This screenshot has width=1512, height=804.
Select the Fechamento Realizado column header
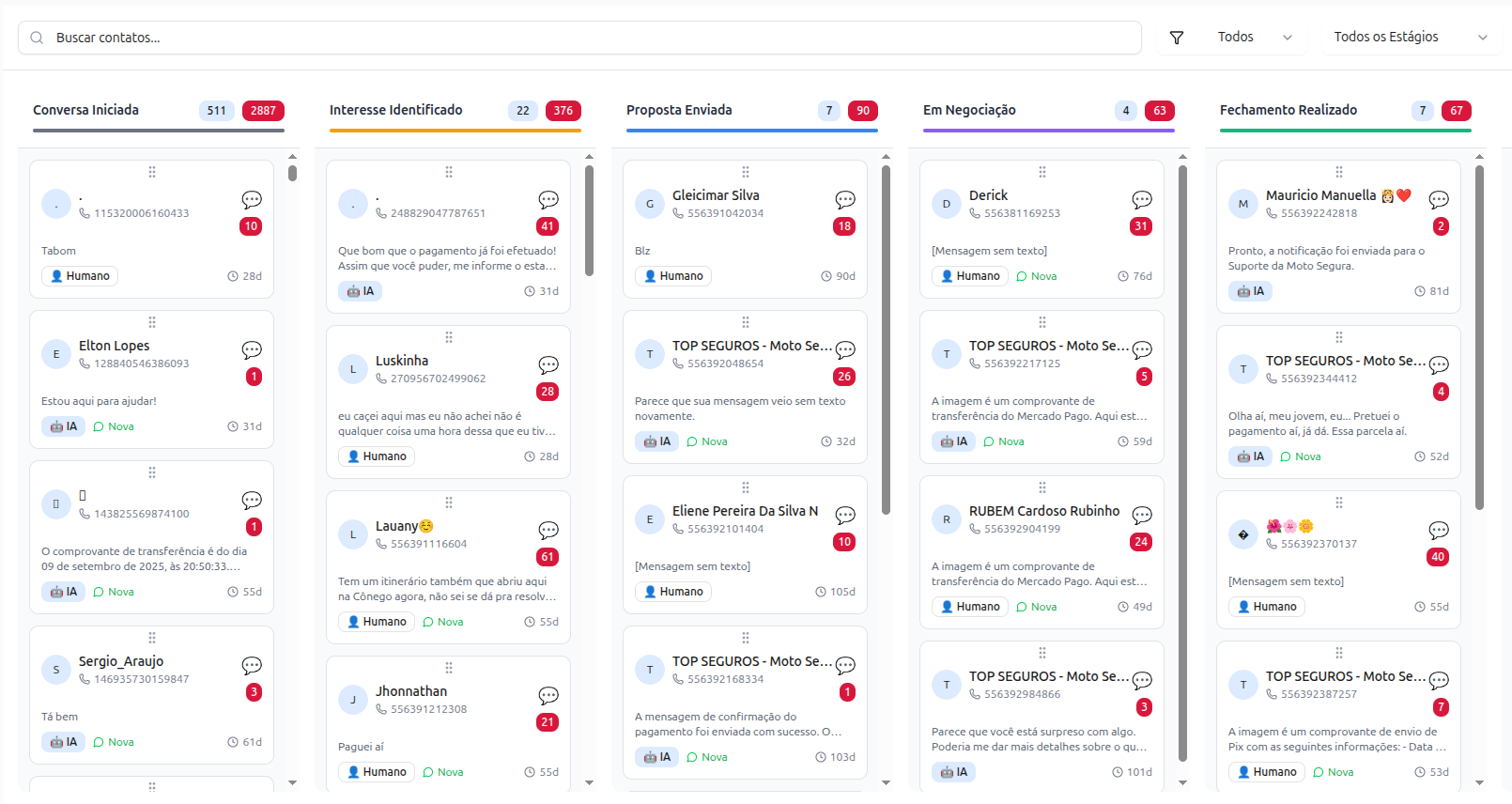point(1288,110)
